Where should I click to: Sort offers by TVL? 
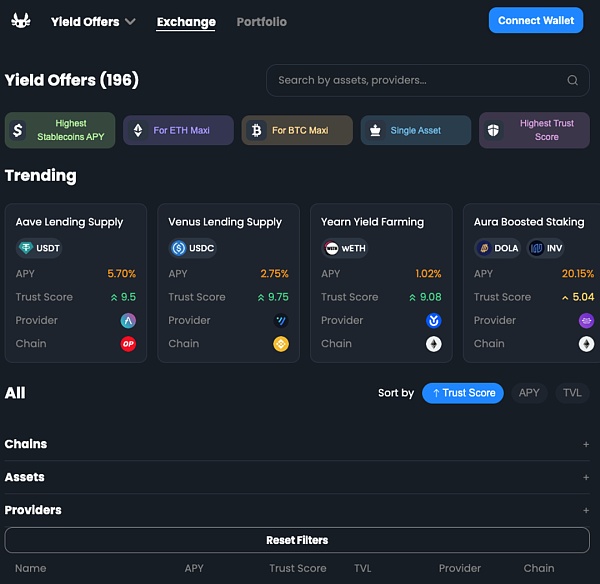(x=572, y=393)
